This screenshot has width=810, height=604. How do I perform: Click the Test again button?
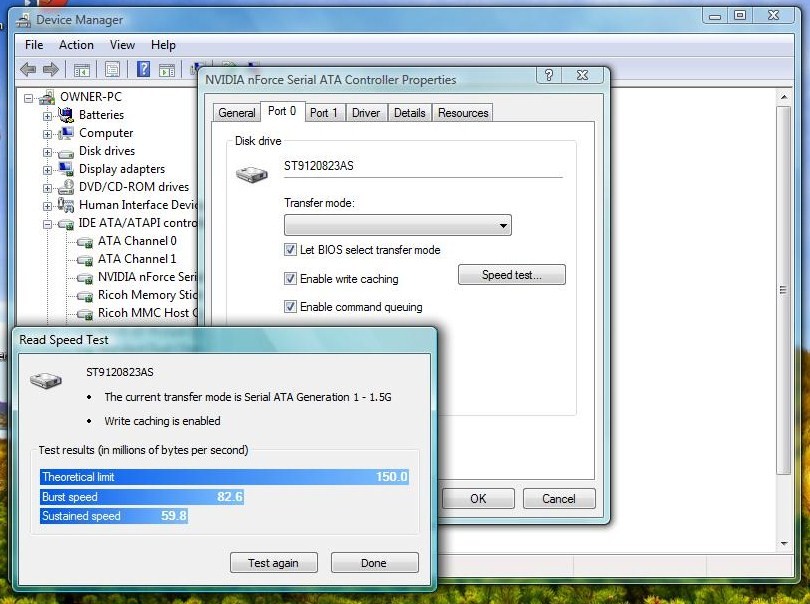[x=273, y=563]
